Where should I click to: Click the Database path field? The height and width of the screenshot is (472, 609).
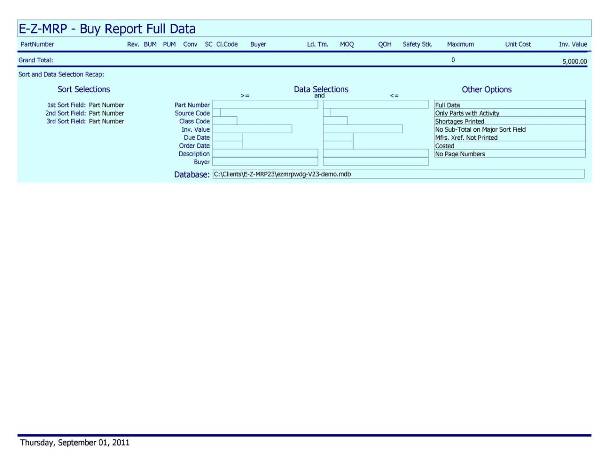click(x=397, y=175)
